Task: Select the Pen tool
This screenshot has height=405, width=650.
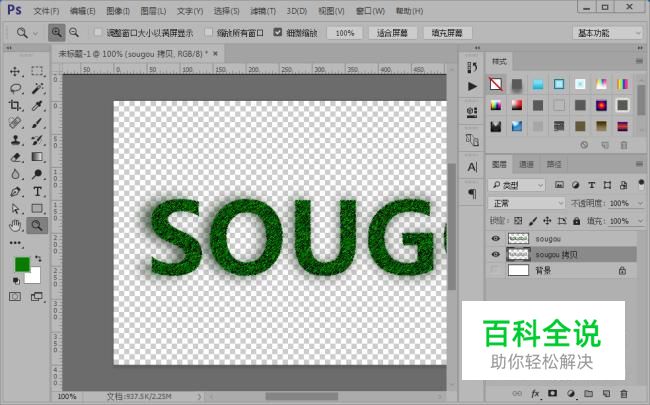Action: (x=15, y=192)
